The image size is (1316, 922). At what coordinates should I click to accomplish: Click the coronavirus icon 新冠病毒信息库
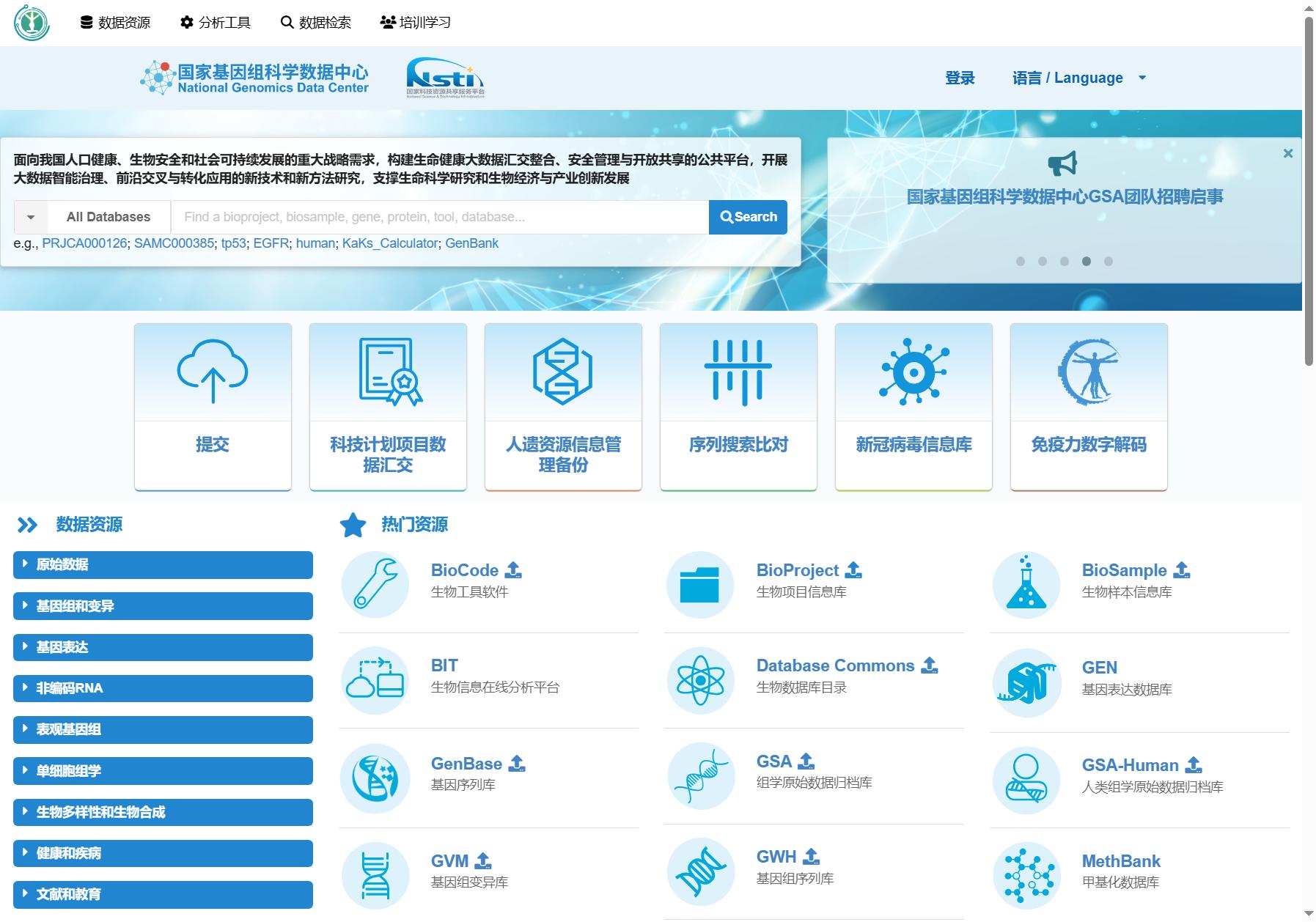pos(914,372)
